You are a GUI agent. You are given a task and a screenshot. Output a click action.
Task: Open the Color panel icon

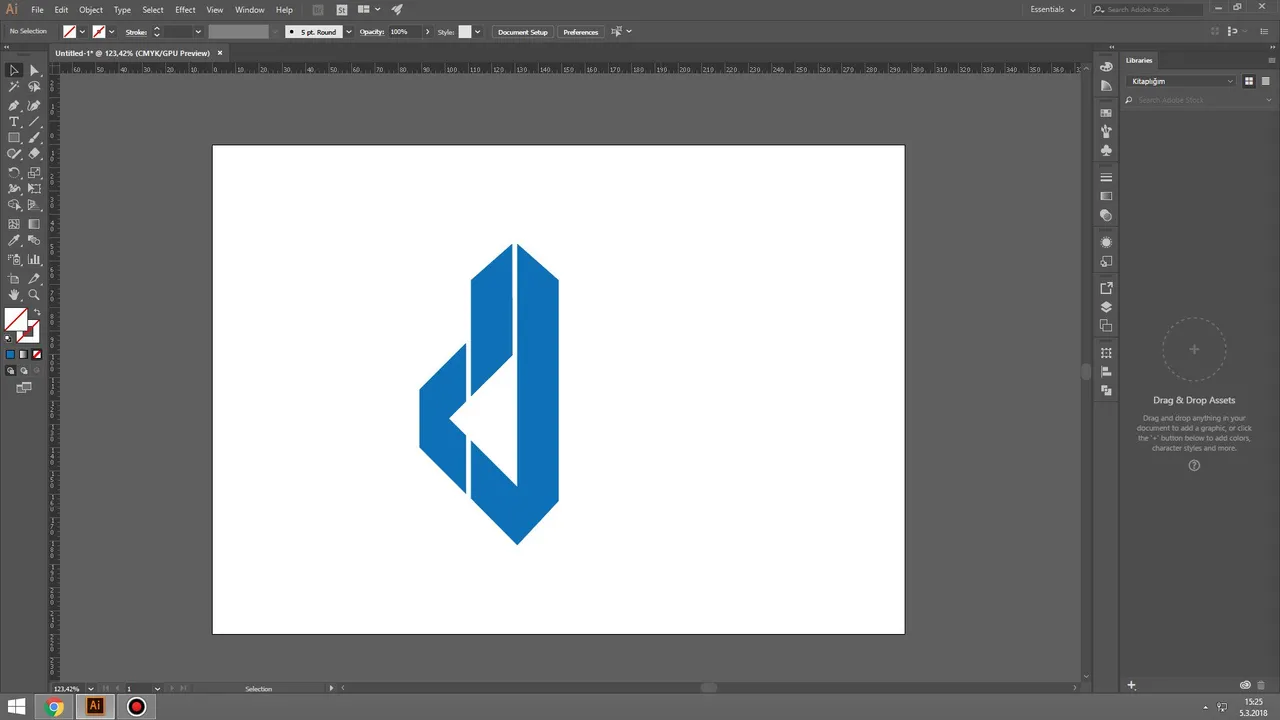click(1106, 67)
